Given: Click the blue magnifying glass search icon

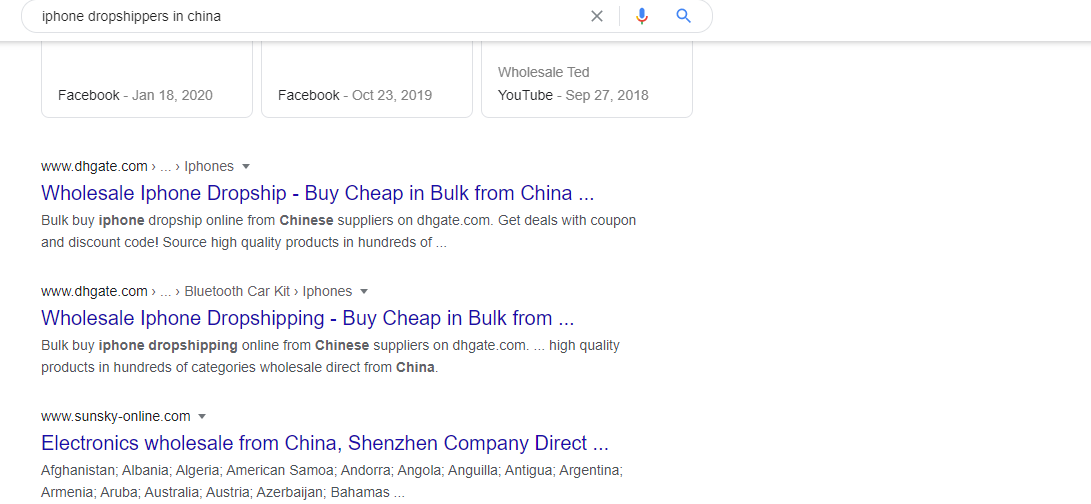Looking at the screenshot, I should (x=683, y=16).
